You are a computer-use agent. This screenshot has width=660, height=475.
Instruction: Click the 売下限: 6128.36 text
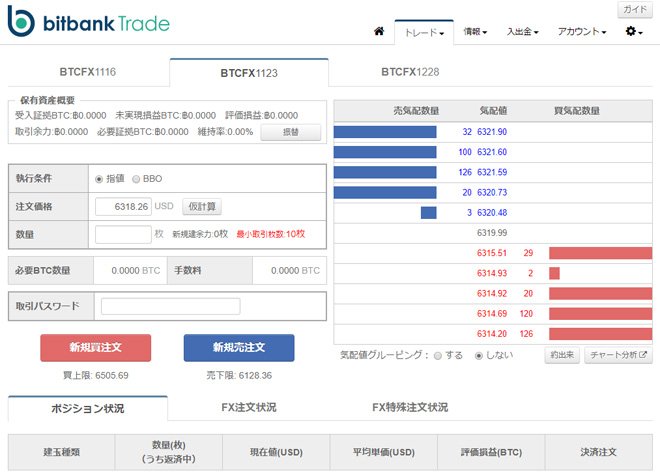click(239, 376)
